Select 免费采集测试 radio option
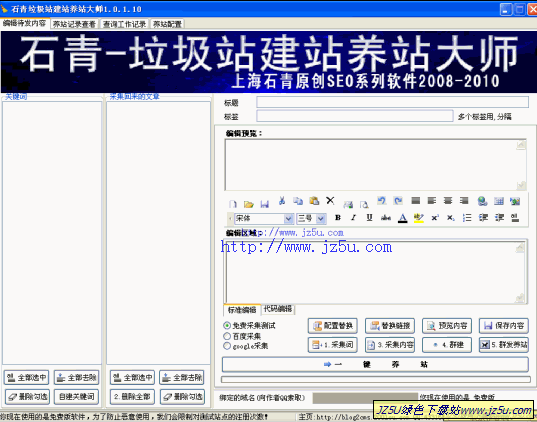 pyautogui.click(x=227, y=325)
